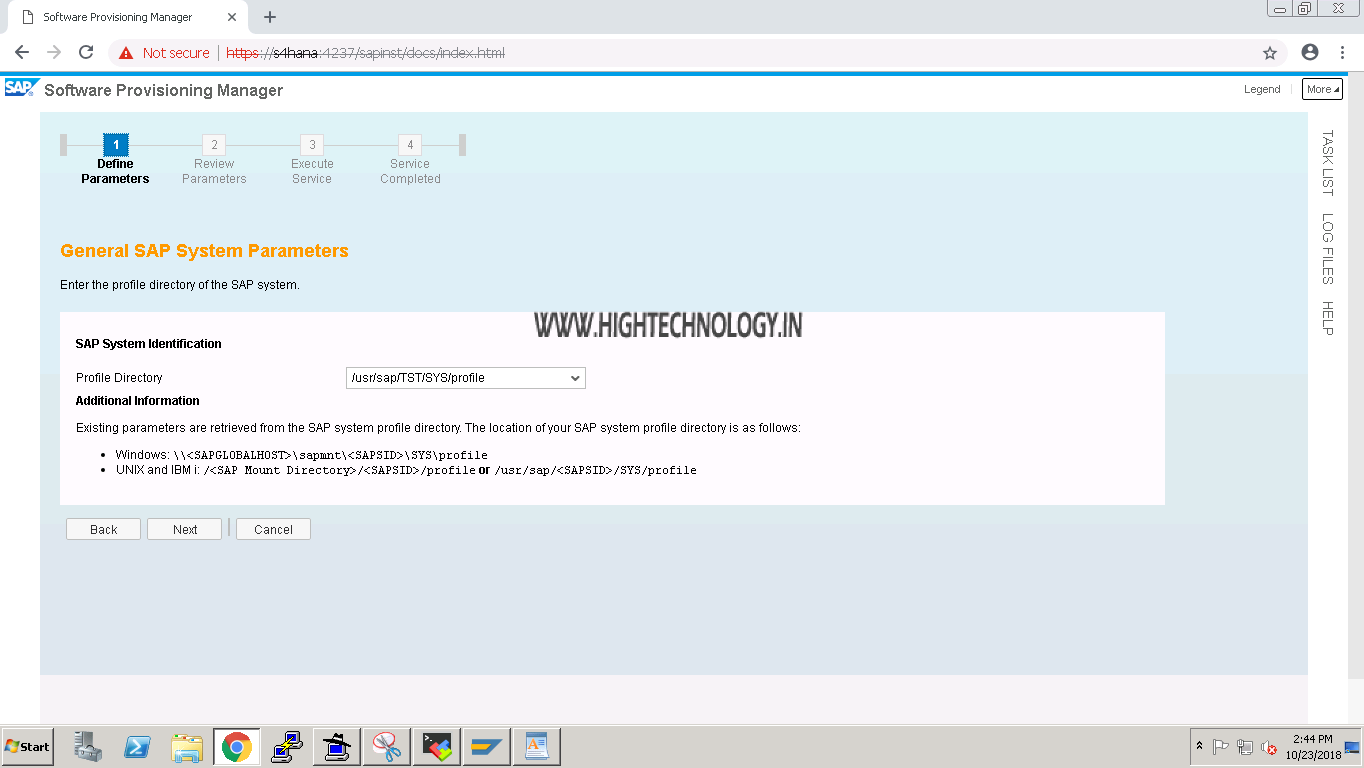
Task: Click the General SAP System Parameters heading
Action: 204,251
